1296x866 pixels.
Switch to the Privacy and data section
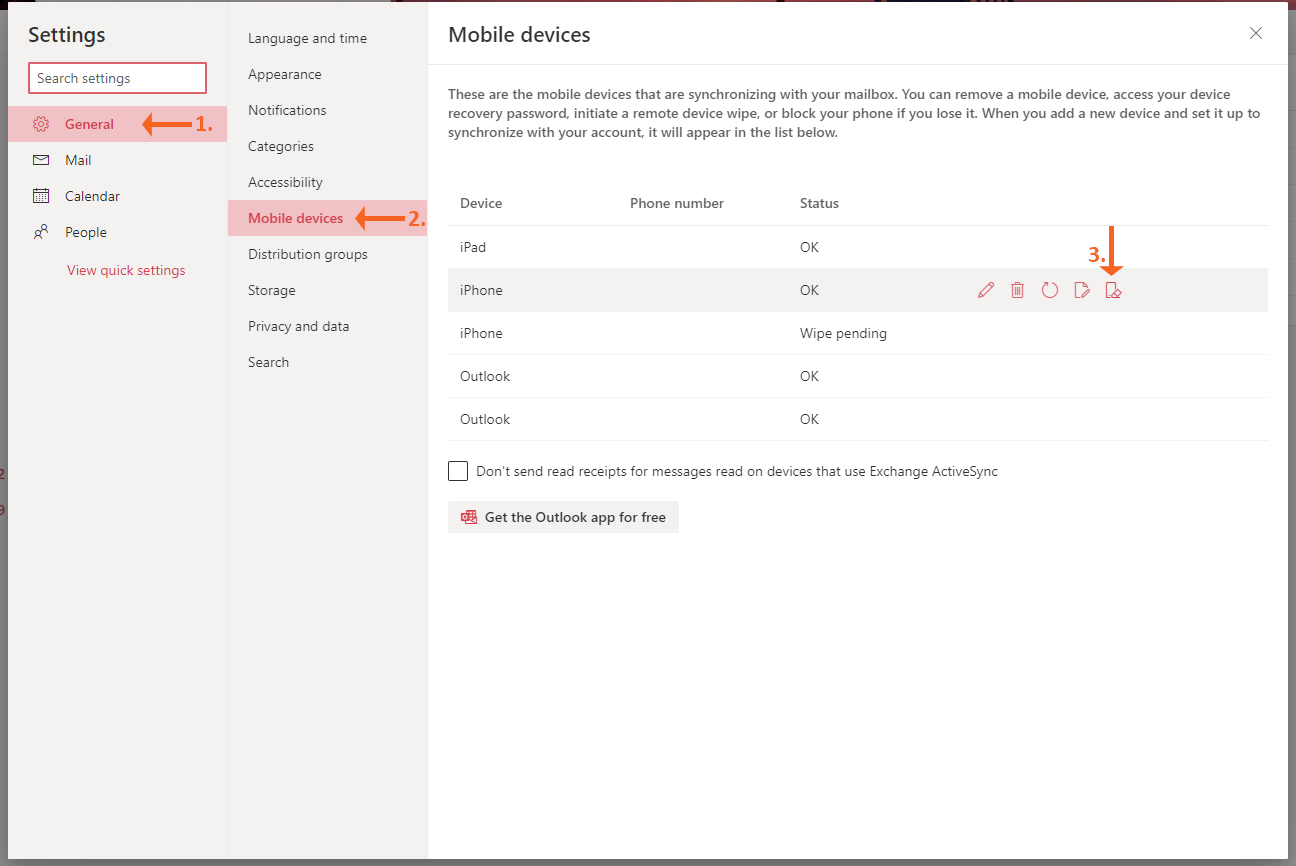tap(298, 326)
